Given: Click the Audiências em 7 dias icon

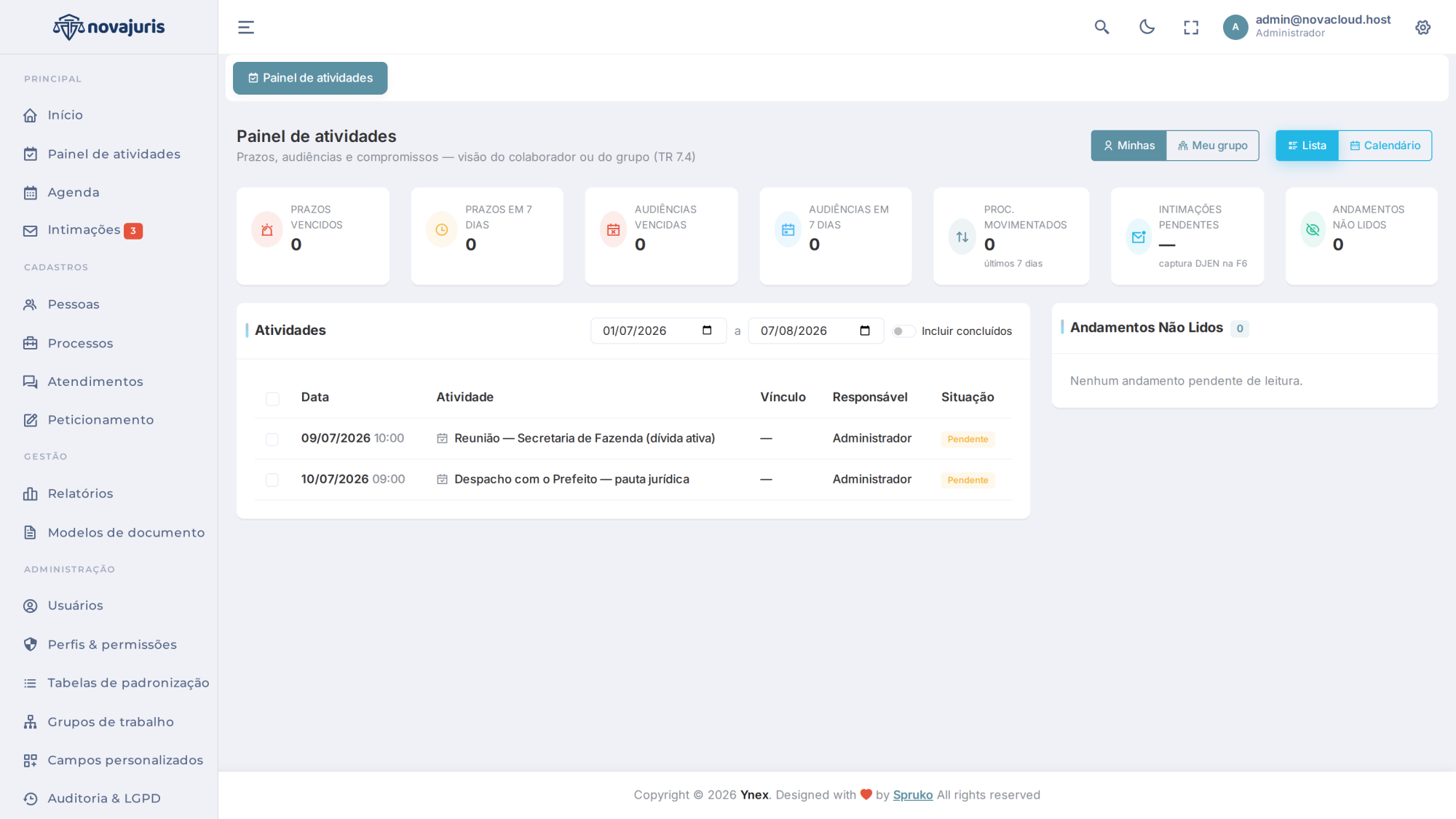Looking at the screenshot, I should 788,230.
